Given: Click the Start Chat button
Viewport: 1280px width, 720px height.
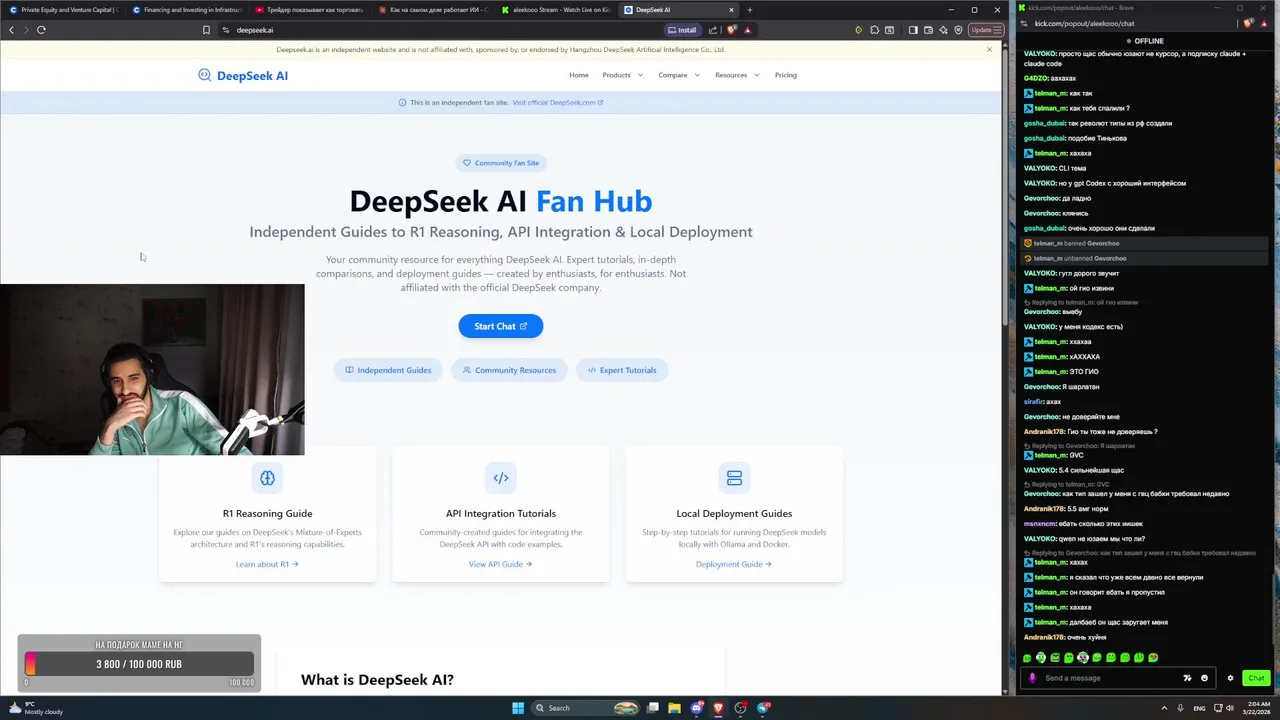Looking at the screenshot, I should point(501,326).
